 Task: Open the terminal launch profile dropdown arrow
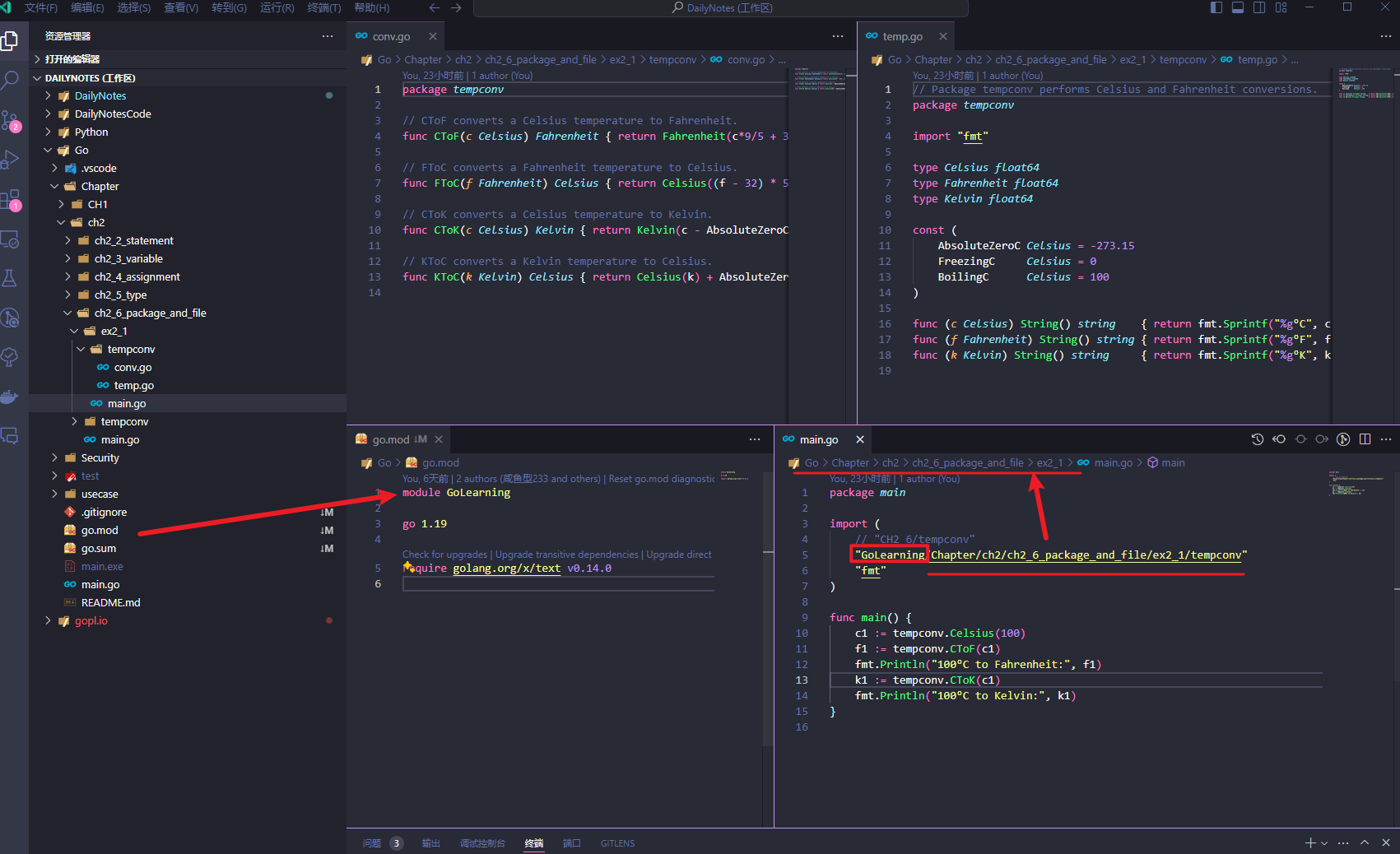pyautogui.click(x=1324, y=843)
